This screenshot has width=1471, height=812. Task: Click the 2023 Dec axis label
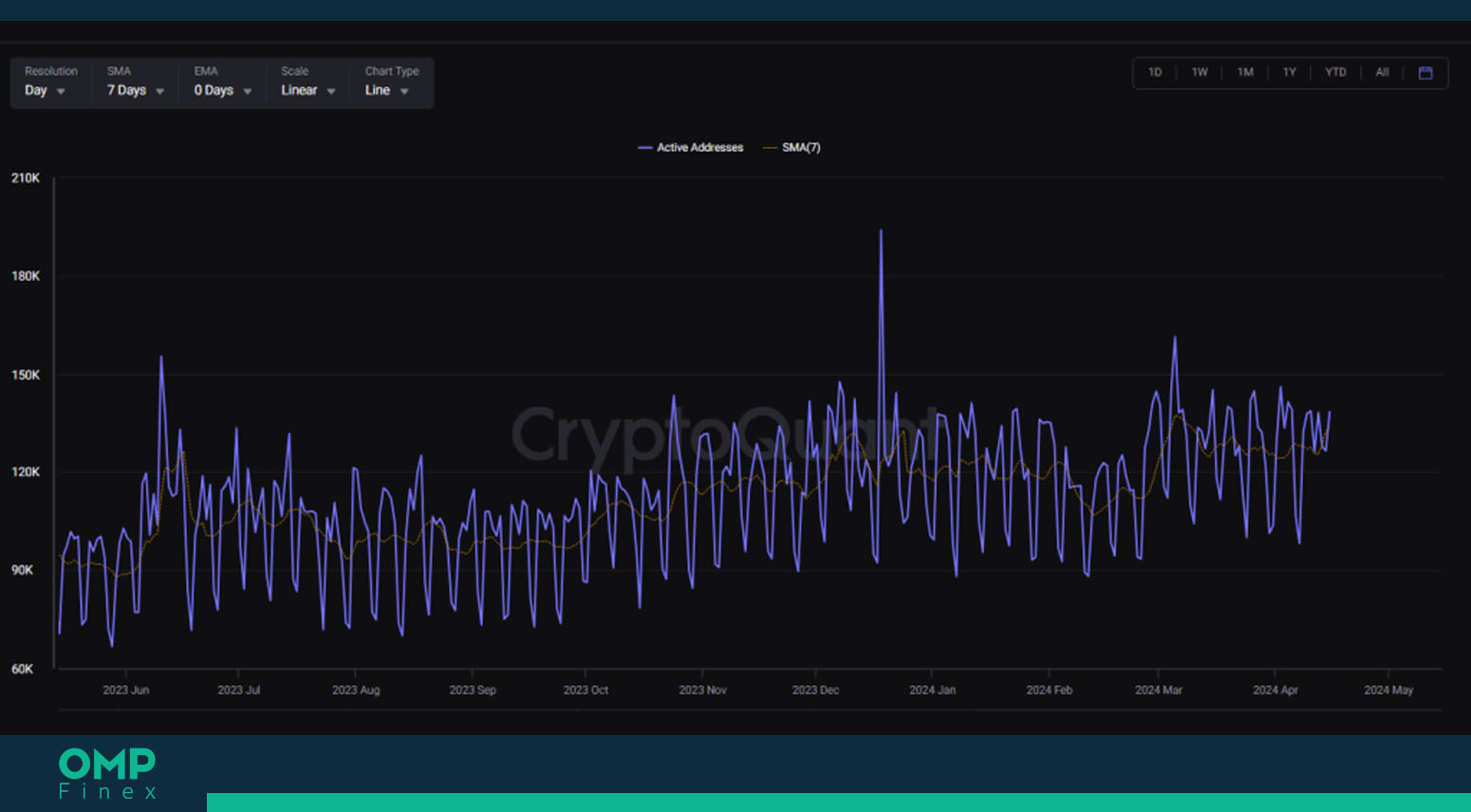815,691
